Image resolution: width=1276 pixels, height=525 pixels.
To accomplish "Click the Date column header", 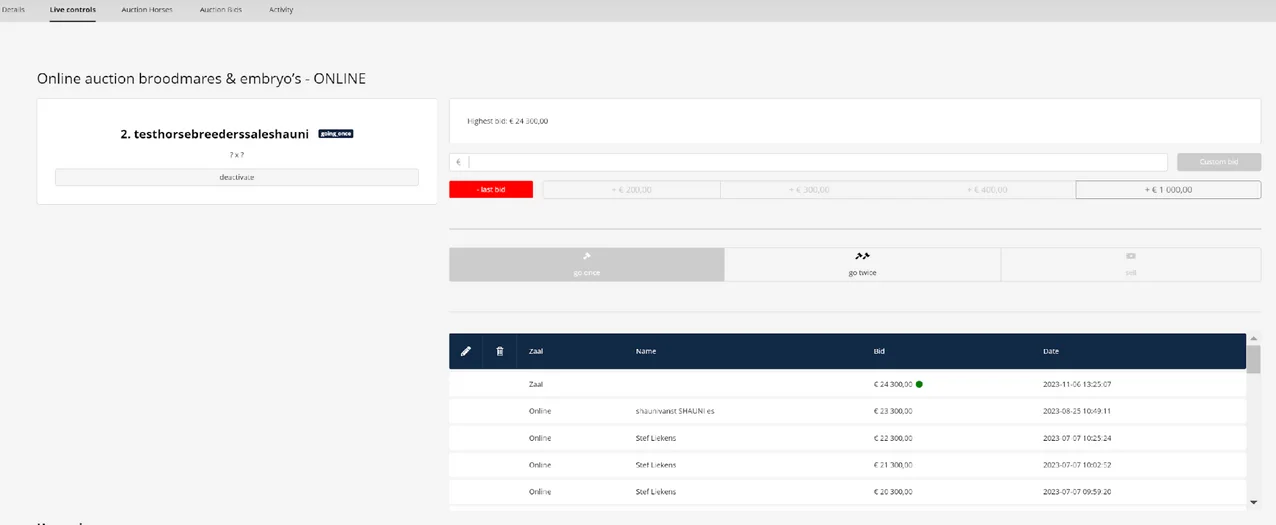I will point(1051,351).
